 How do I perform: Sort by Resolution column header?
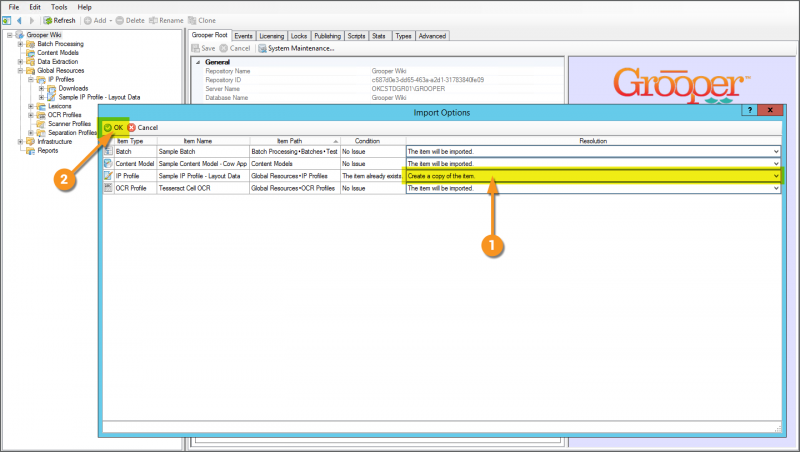[593, 141]
